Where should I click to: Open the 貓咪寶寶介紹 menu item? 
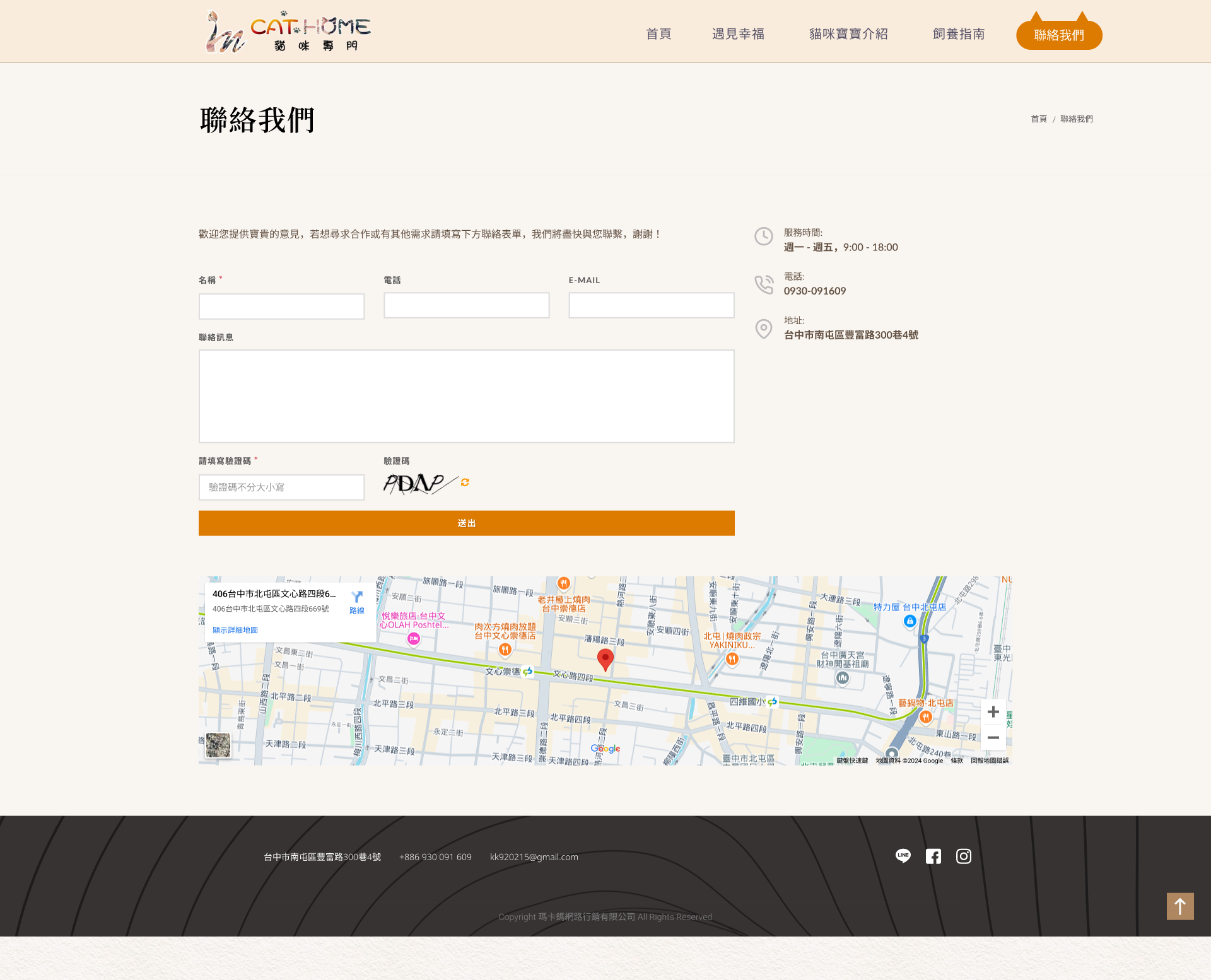pos(848,34)
